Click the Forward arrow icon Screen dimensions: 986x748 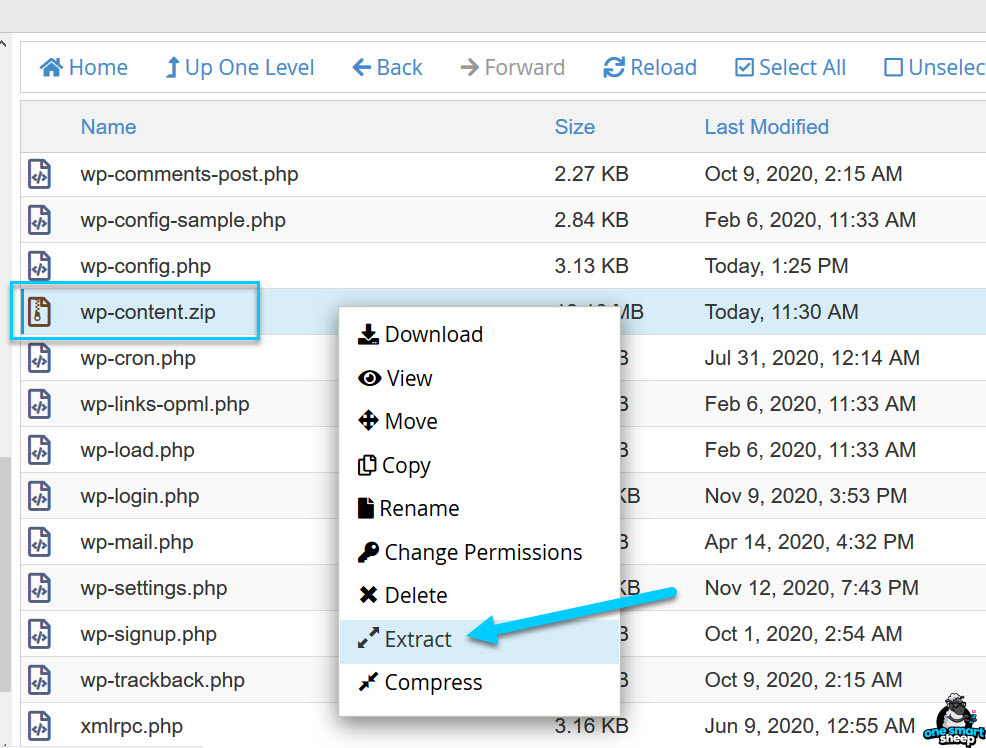coord(470,67)
